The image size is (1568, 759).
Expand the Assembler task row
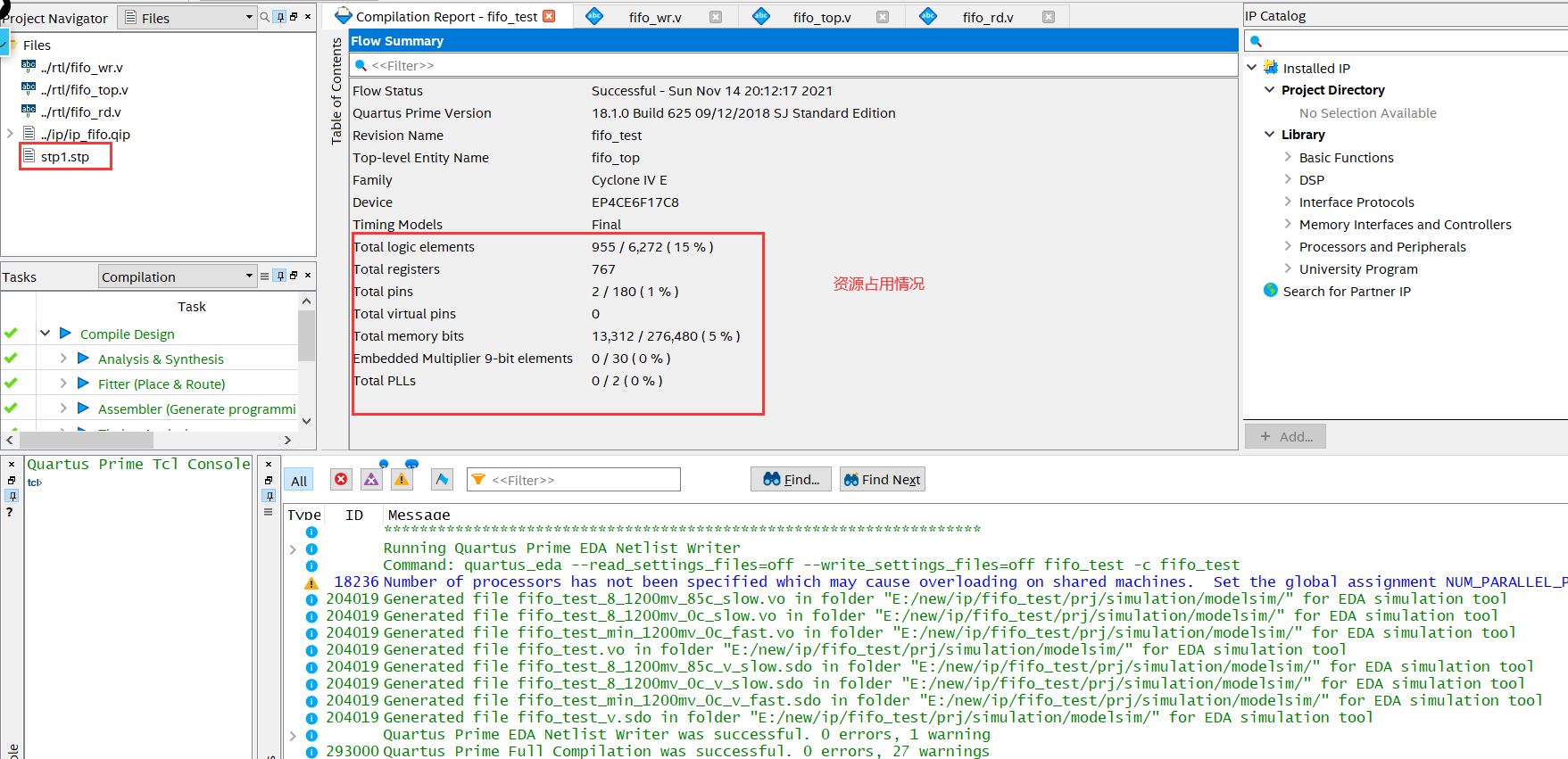pos(63,408)
